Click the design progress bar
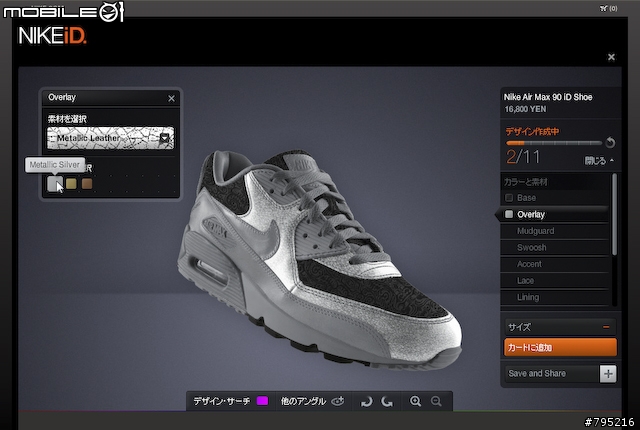This screenshot has height=430, width=640. coord(554,143)
